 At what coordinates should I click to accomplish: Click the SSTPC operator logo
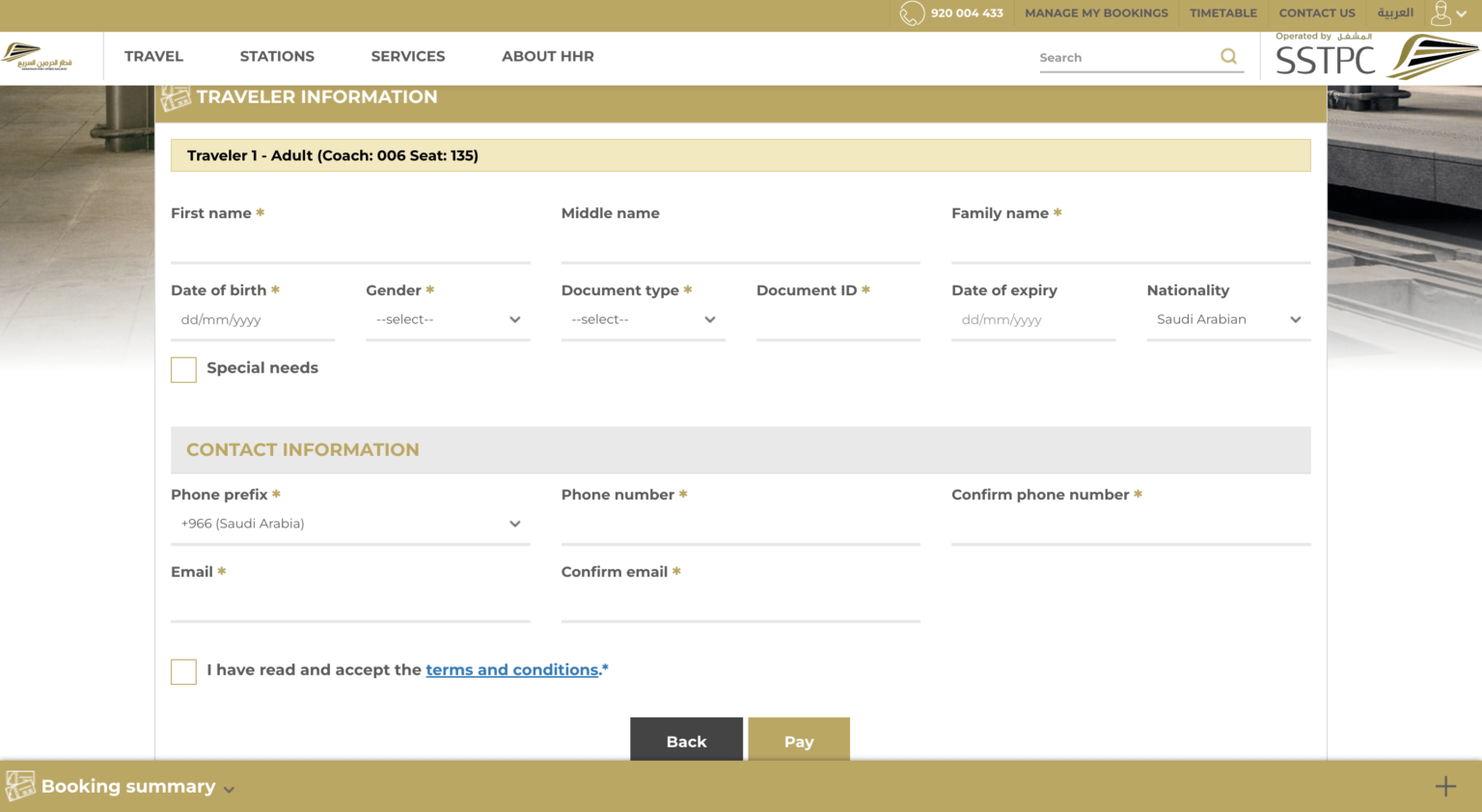coord(1376,59)
